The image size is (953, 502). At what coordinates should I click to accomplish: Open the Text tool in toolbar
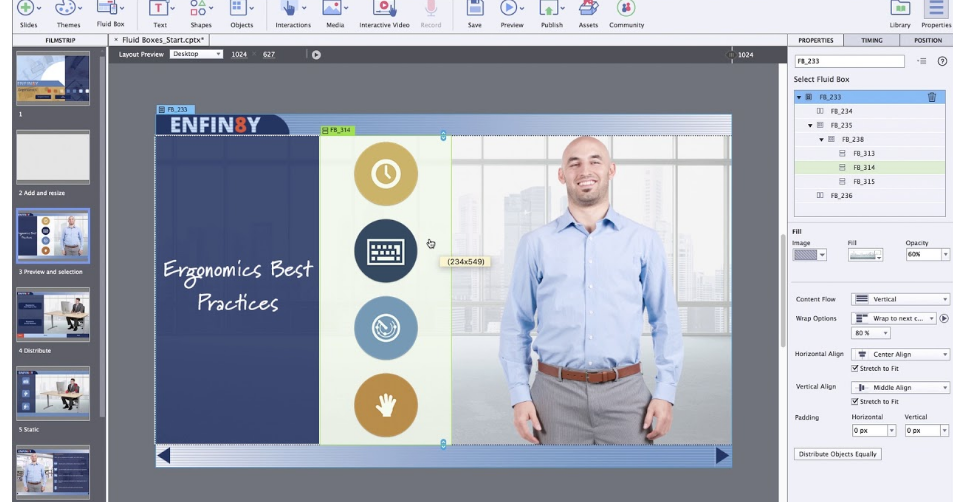[160, 13]
